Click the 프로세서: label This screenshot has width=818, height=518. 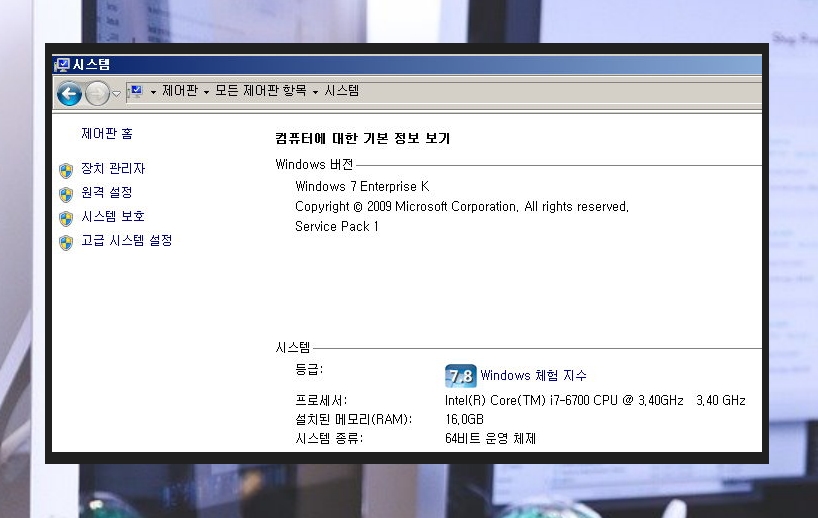[x=321, y=401]
